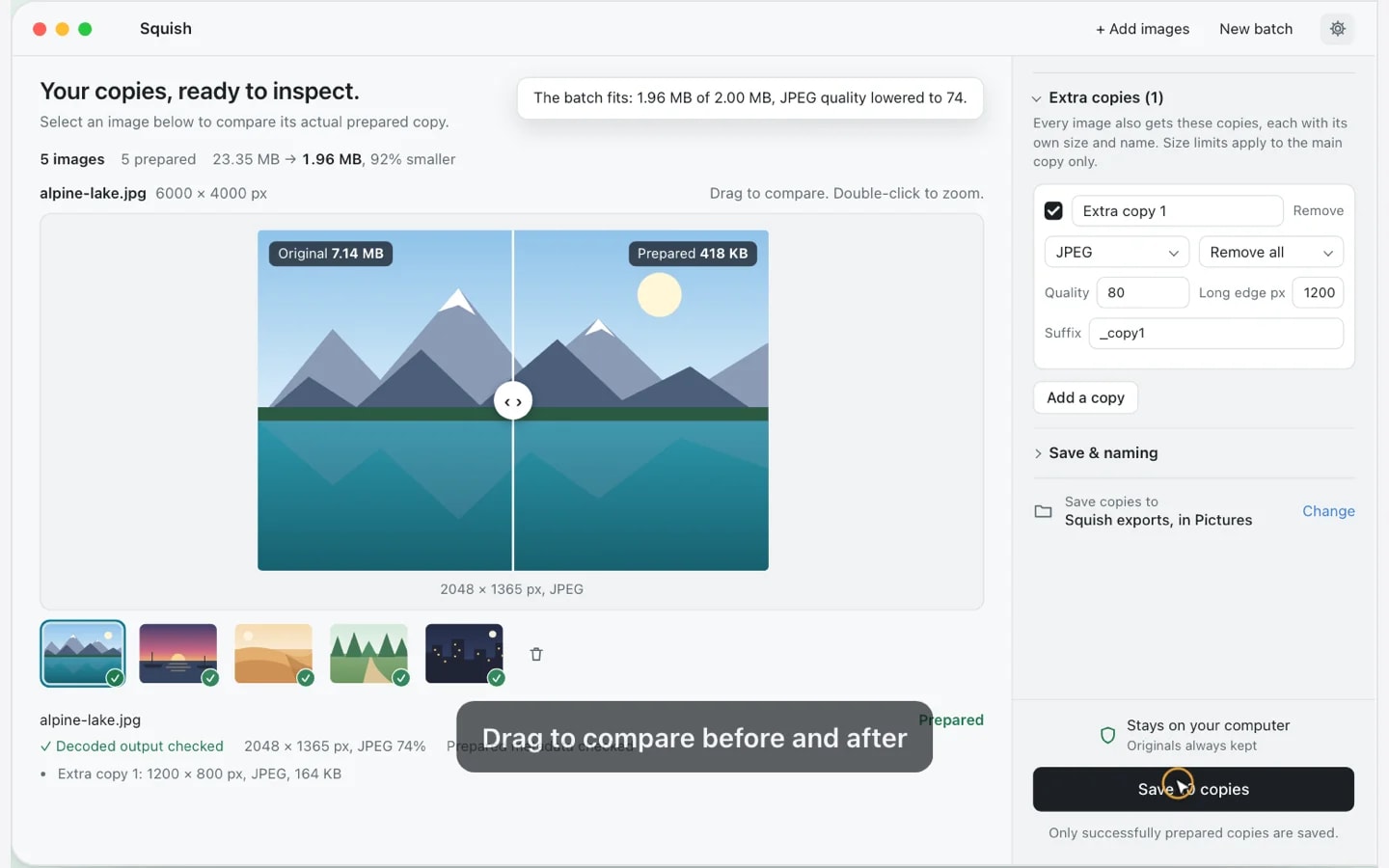Select the purple sunset thumbnail
Image resolution: width=1389 pixels, height=868 pixels.
coord(178,653)
